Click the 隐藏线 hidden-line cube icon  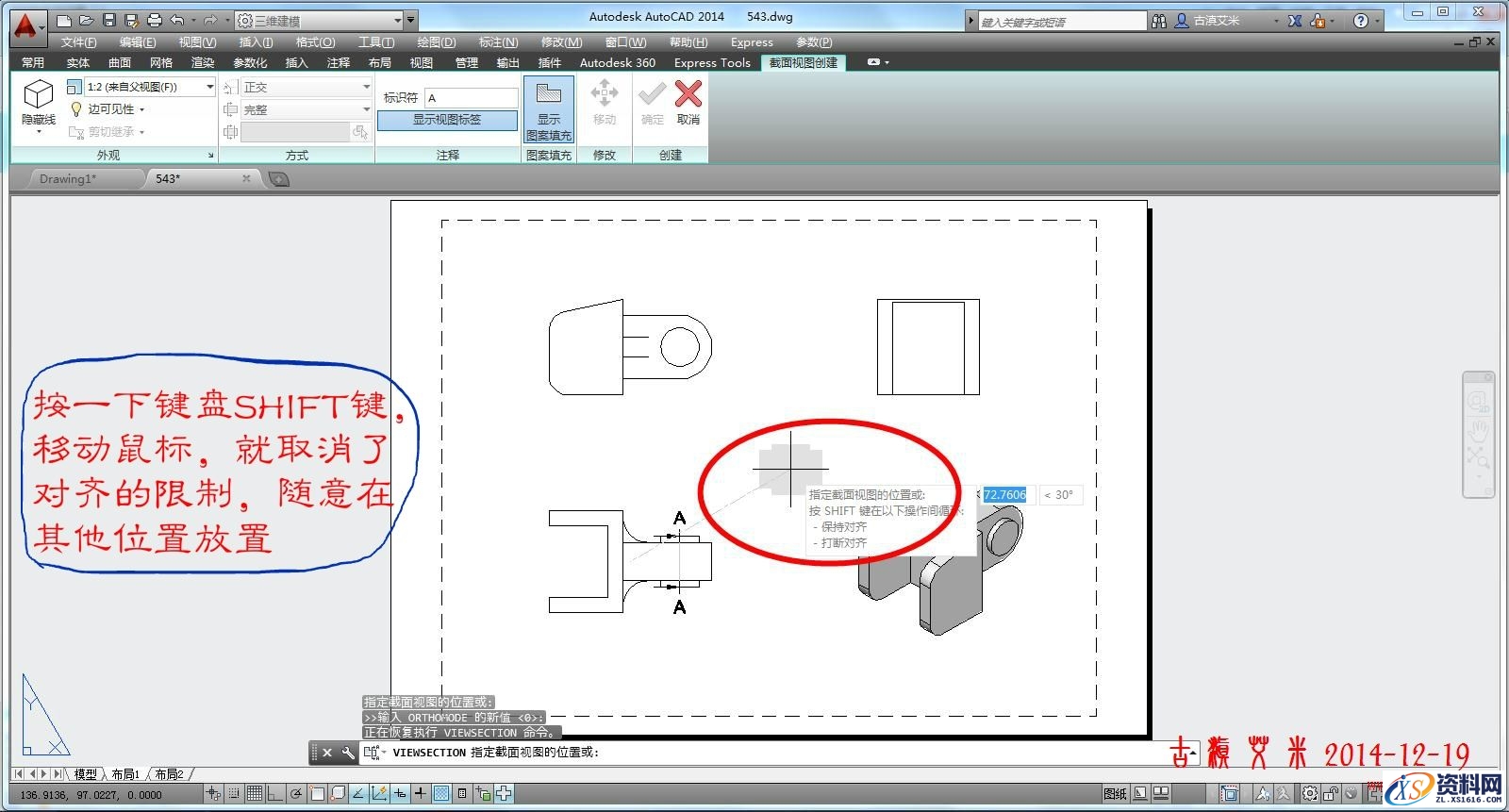[38, 95]
